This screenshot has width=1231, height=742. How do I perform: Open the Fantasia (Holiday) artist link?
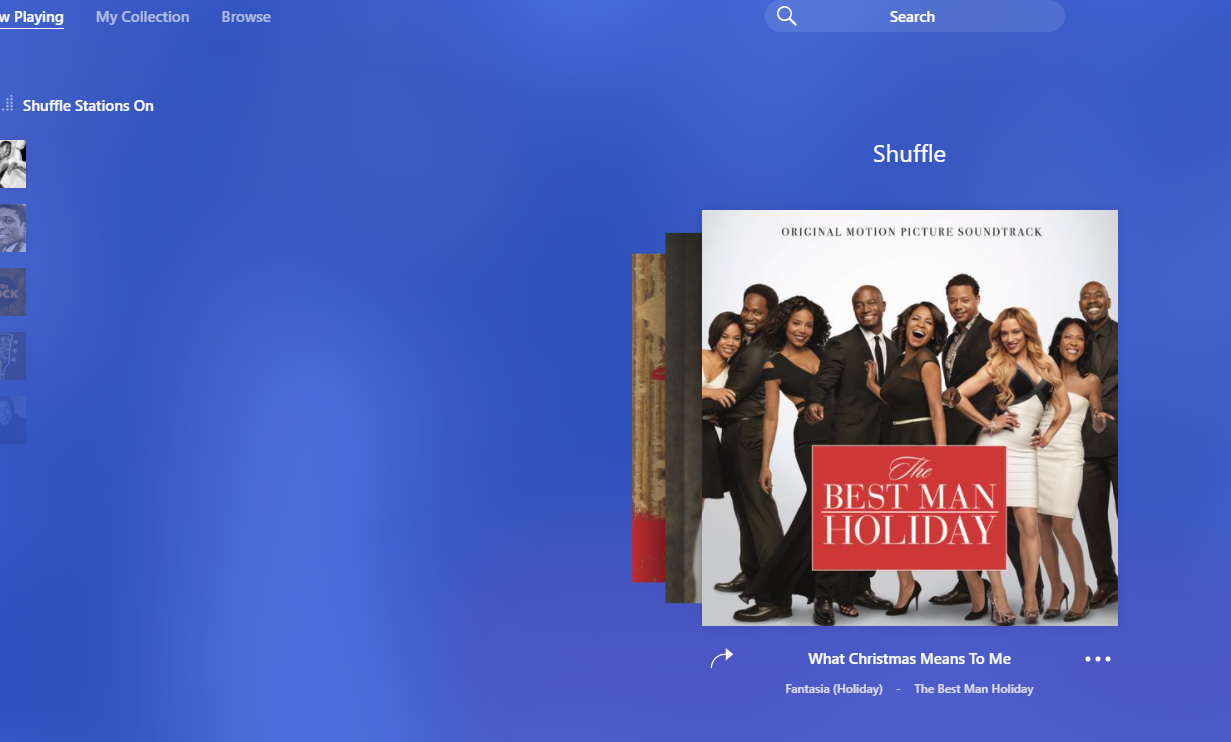(834, 689)
